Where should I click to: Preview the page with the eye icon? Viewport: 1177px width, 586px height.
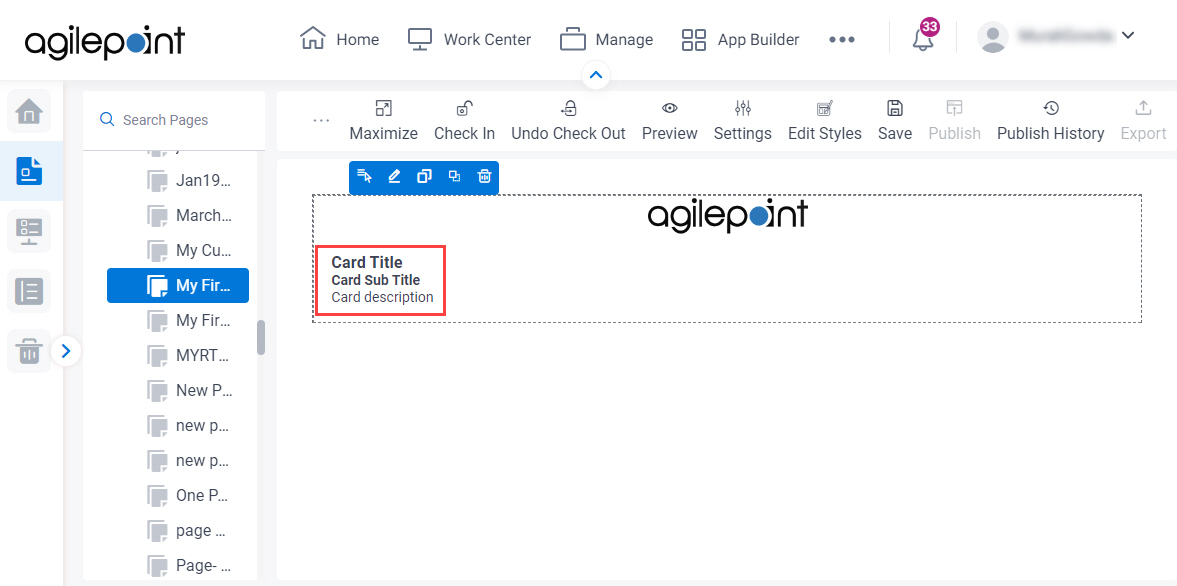pos(670,121)
